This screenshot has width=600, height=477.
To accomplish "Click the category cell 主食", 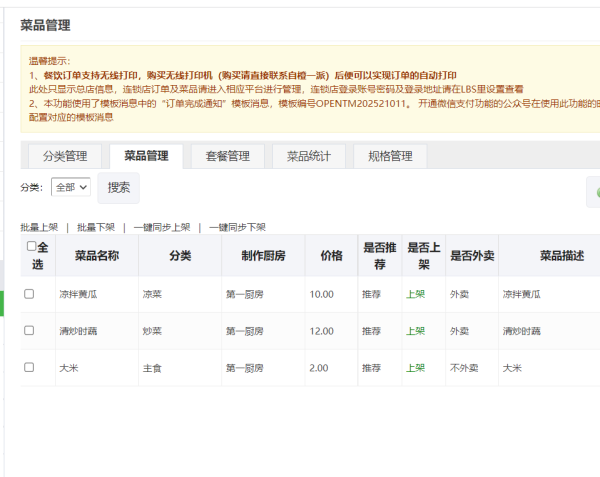I will pyautogui.click(x=152, y=368).
